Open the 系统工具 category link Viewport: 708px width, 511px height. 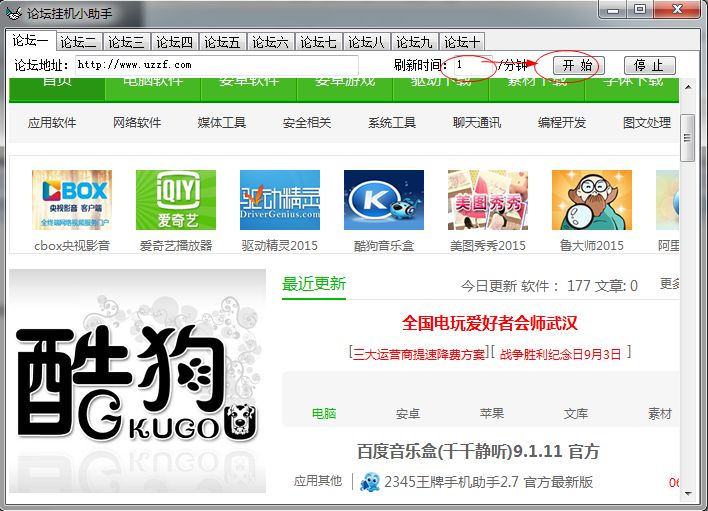[x=392, y=122]
